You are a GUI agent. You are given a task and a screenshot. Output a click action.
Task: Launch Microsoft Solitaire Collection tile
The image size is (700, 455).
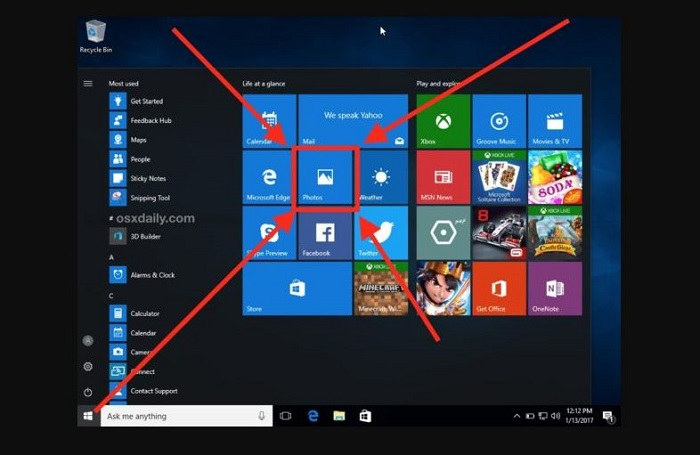(499, 177)
